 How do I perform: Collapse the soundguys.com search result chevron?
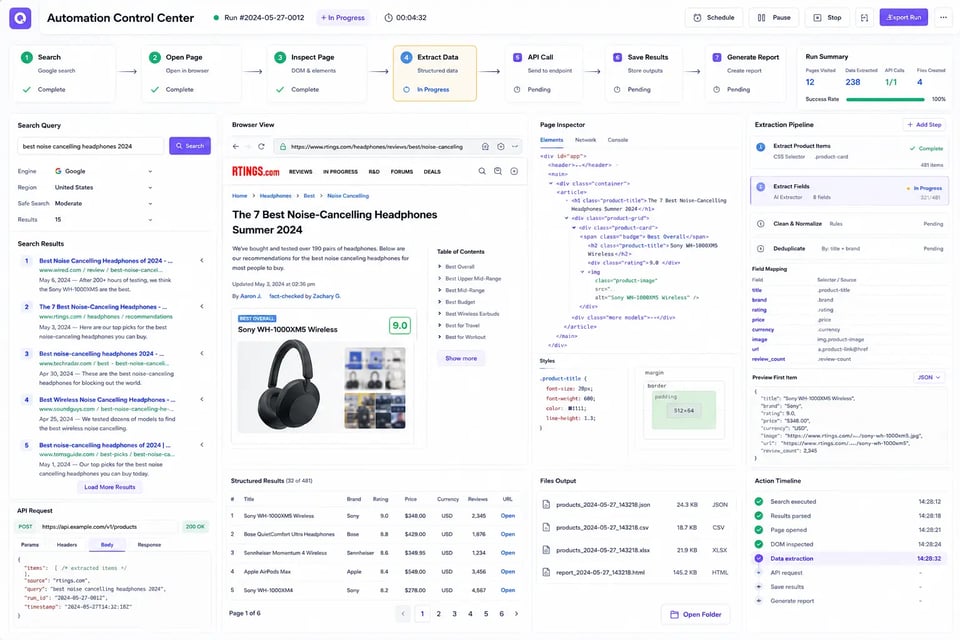click(202, 399)
